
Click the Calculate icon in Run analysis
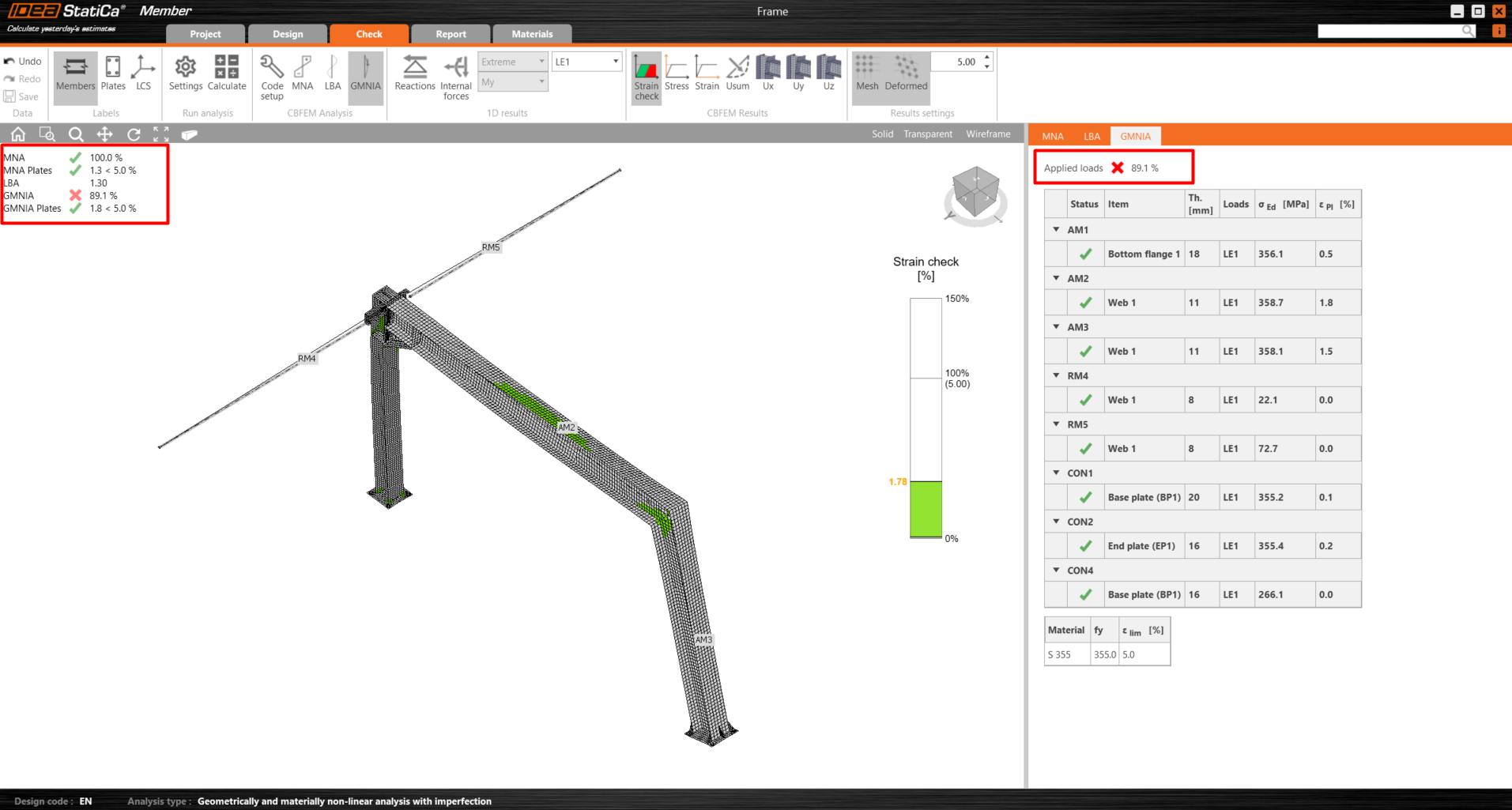point(226,73)
